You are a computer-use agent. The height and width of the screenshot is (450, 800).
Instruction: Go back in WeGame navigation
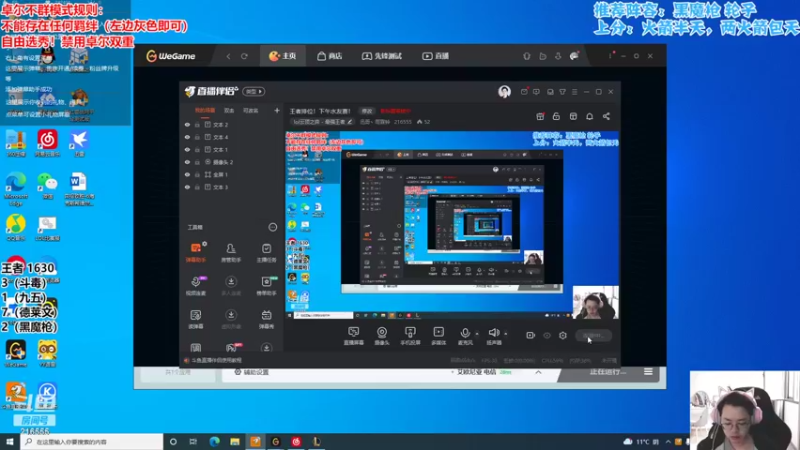[x=228, y=56]
